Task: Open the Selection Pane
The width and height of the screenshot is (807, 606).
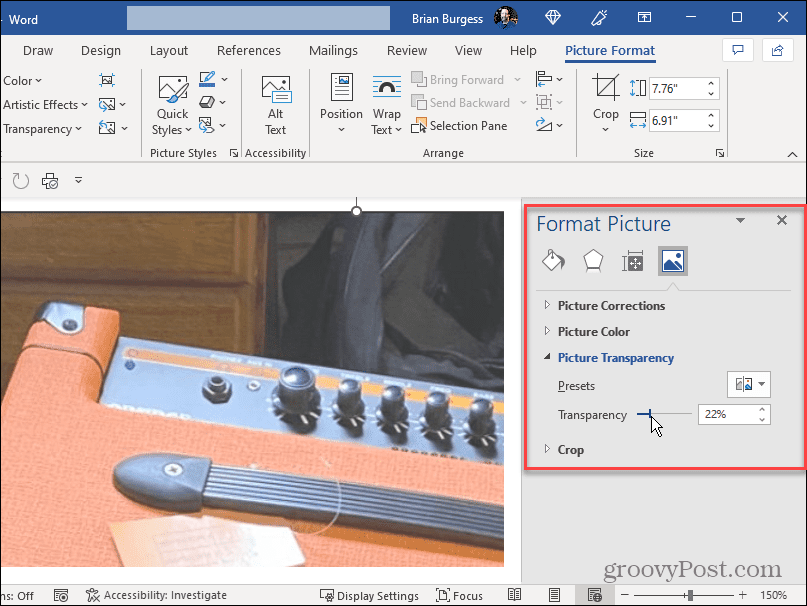Action: click(x=459, y=126)
